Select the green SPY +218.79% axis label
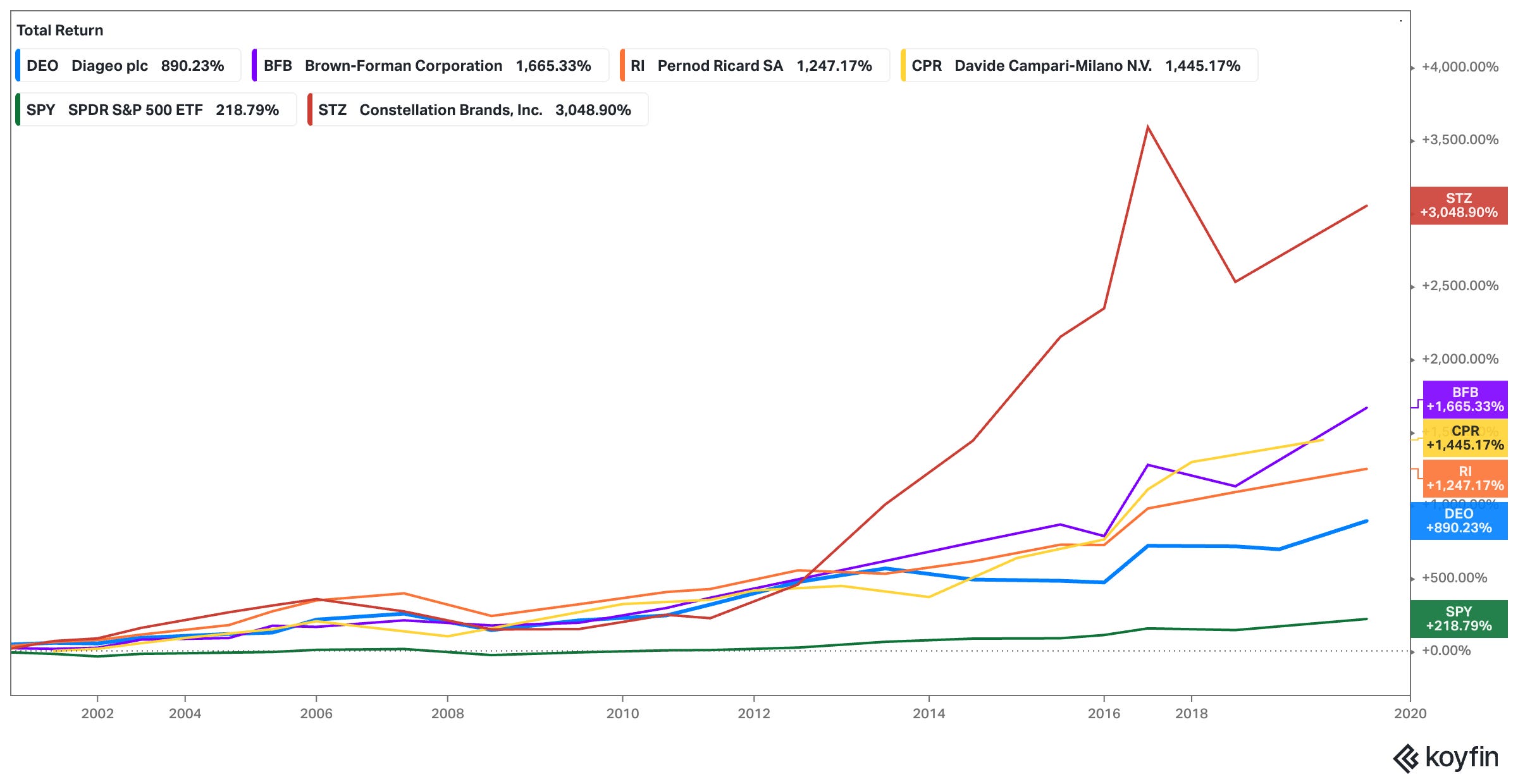The image size is (1518, 784). 1459,619
